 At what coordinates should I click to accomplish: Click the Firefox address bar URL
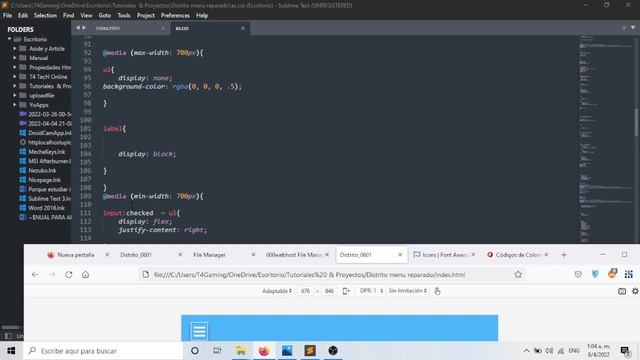point(309,275)
